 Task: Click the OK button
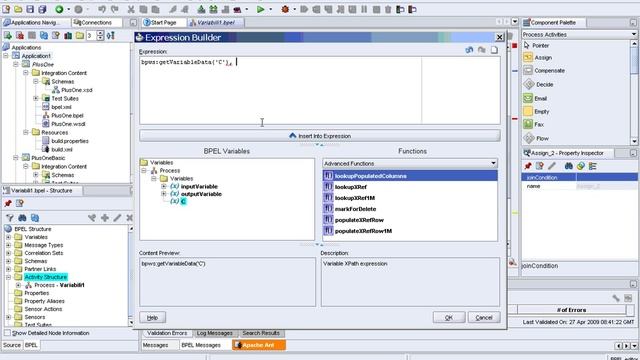coord(449,318)
